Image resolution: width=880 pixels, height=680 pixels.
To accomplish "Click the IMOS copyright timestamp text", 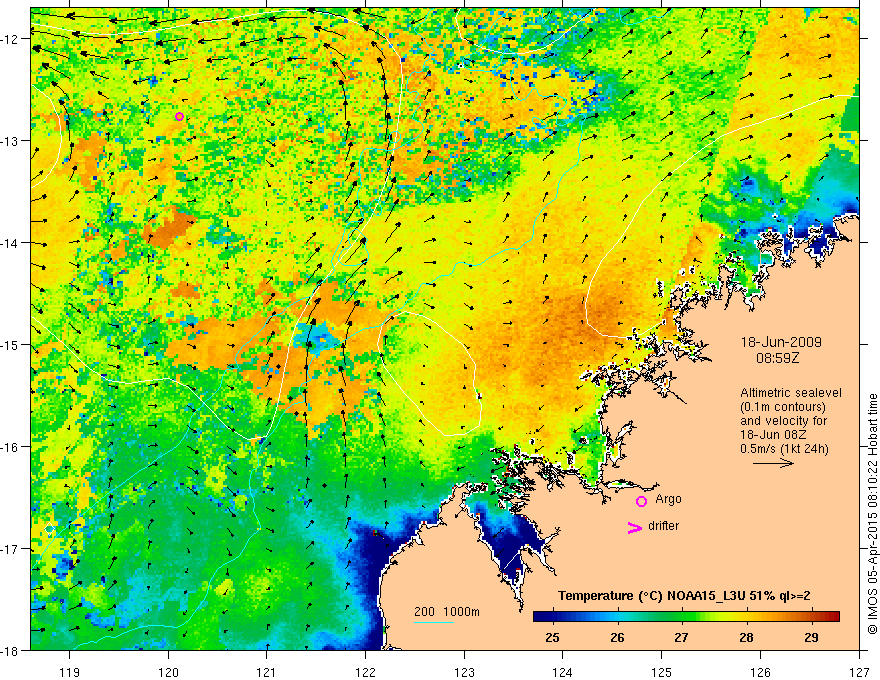I will click(x=872, y=513).
